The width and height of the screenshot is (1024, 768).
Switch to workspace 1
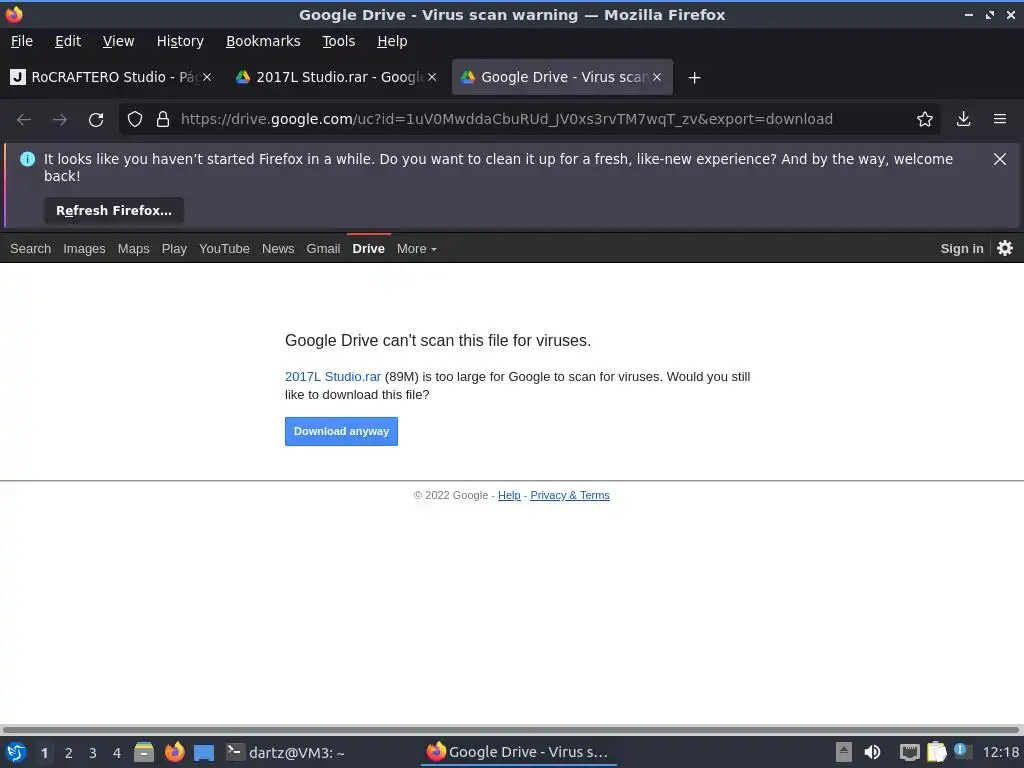[x=44, y=753]
